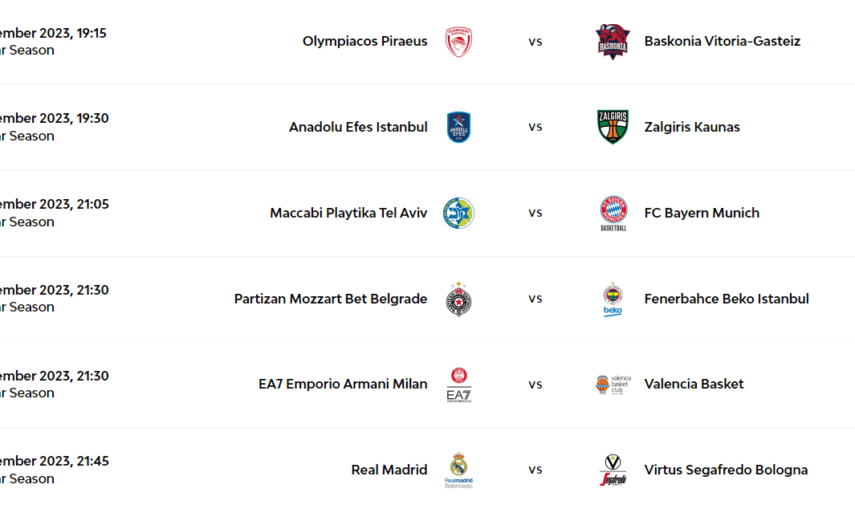Click the Maccabi Playtika Tel Aviv logo

(x=459, y=213)
